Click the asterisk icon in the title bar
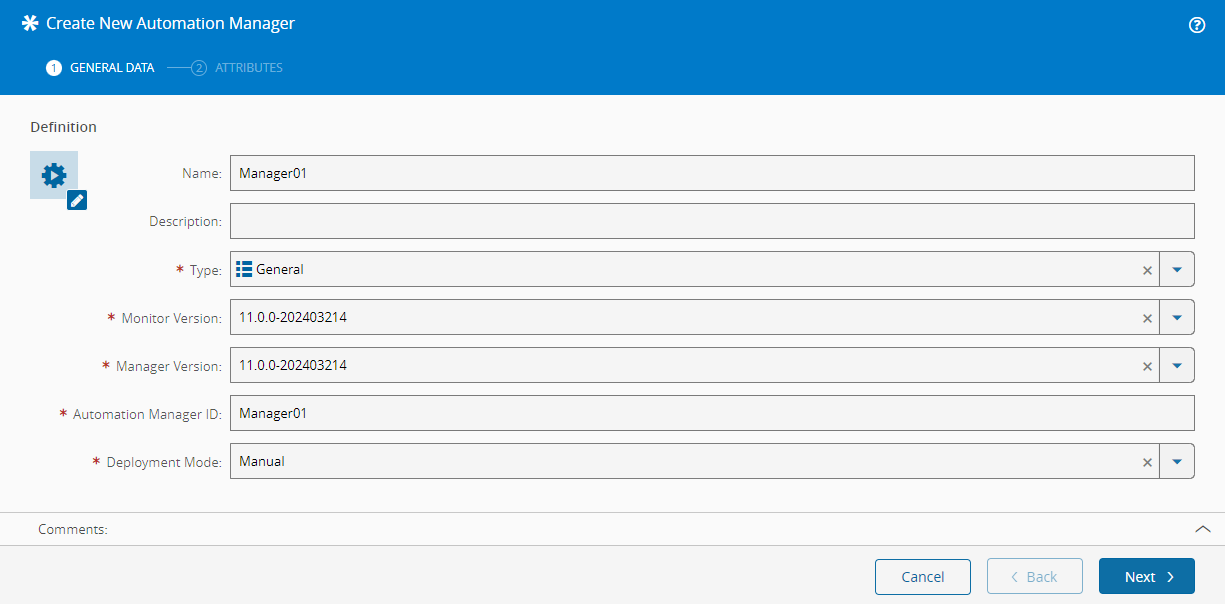Screen dimensions: 1225x604 tap(30, 23)
